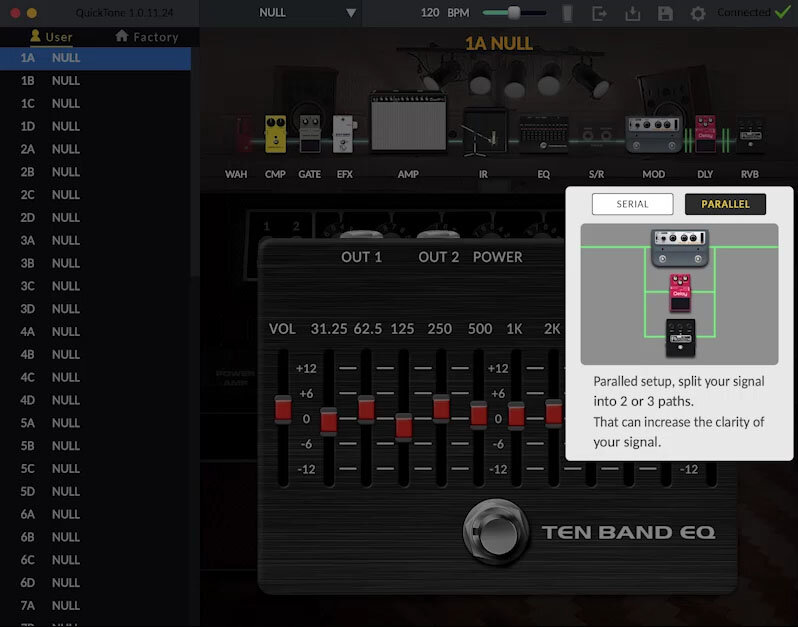Click the 1A NULL preset title
The width and height of the screenshot is (798, 627).
point(499,44)
